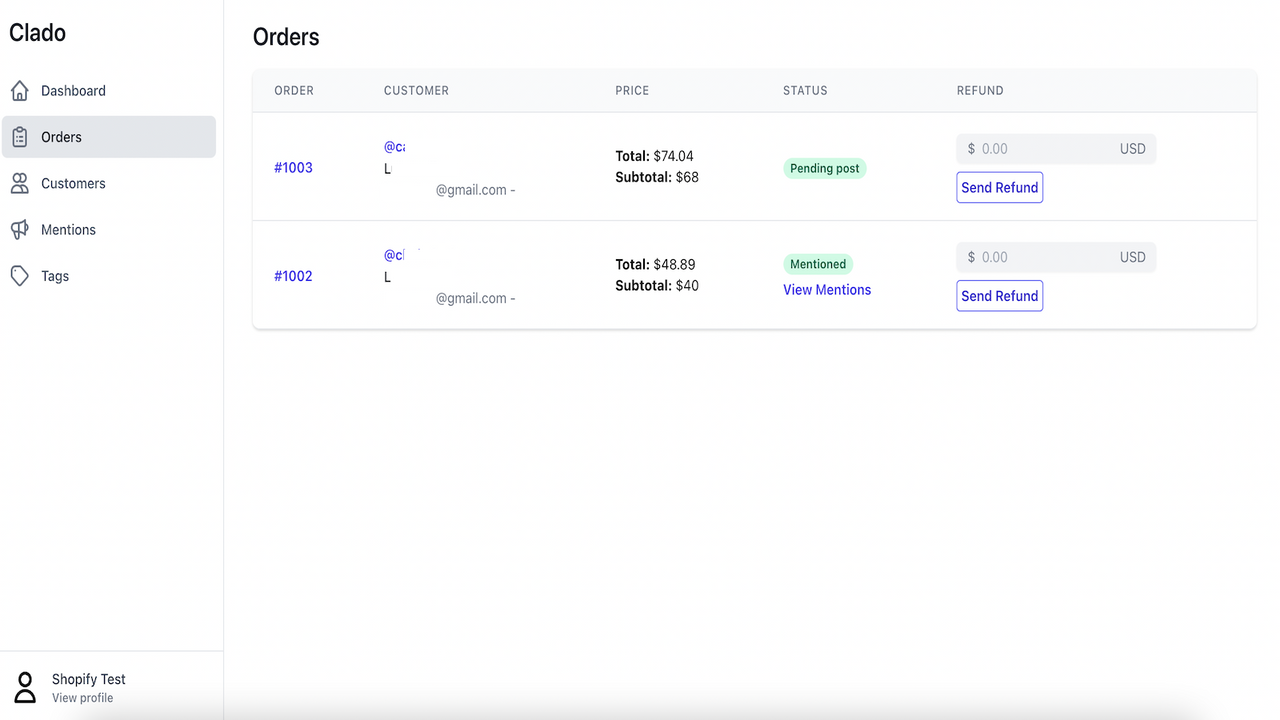Go to the Customers page

coord(108,183)
